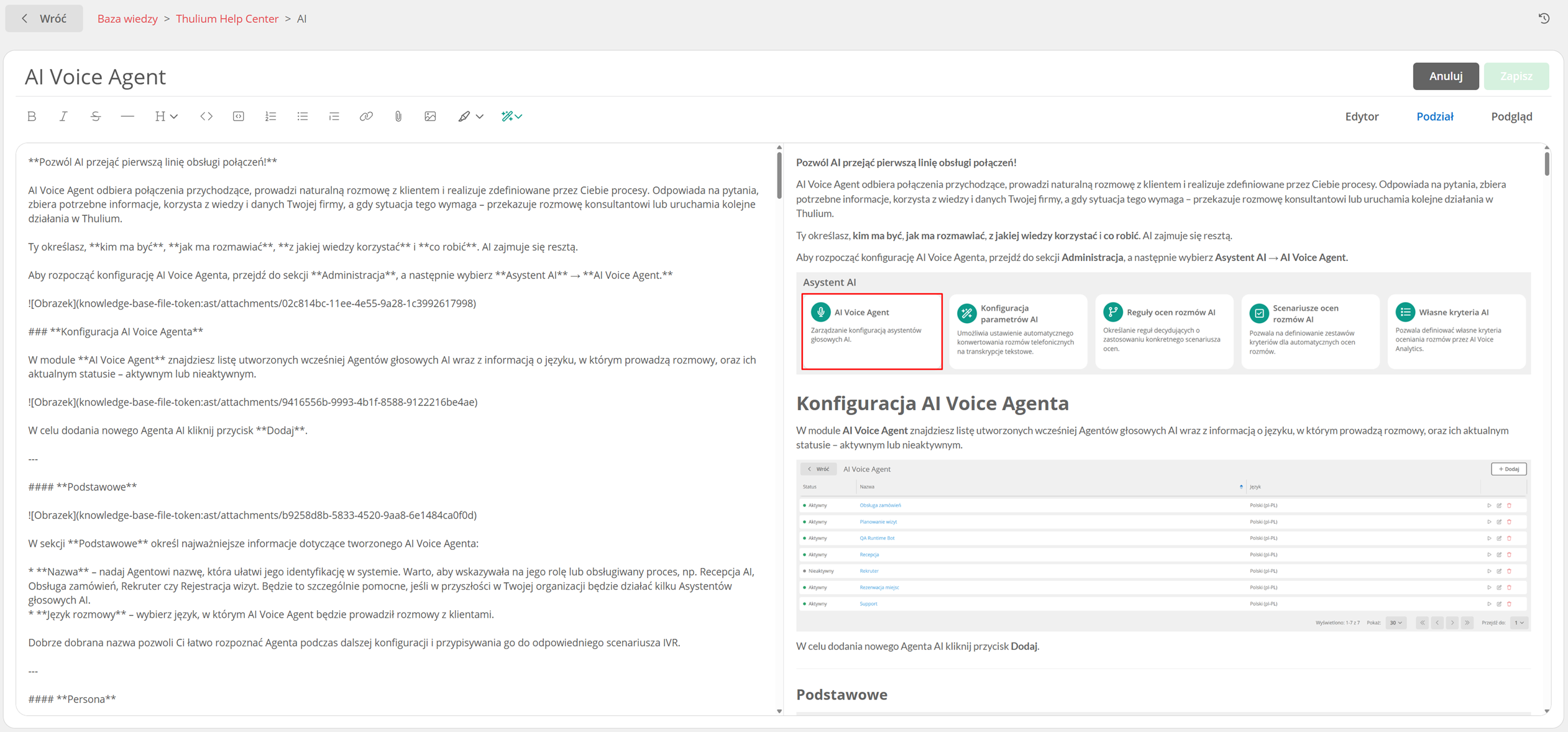1568x732 pixels.
Task: Click the bold preview line 'Pozwól AI przejąć pierwszą linię'
Action: [906, 163]
